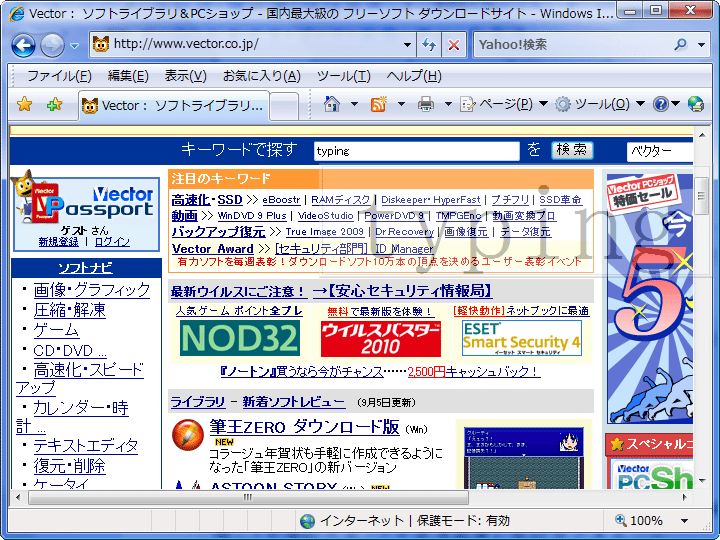The height and width of the screenshot is (540, 720).
Task: Open the ヘルプ(H) menu
Action: click(x=414, y=76)
